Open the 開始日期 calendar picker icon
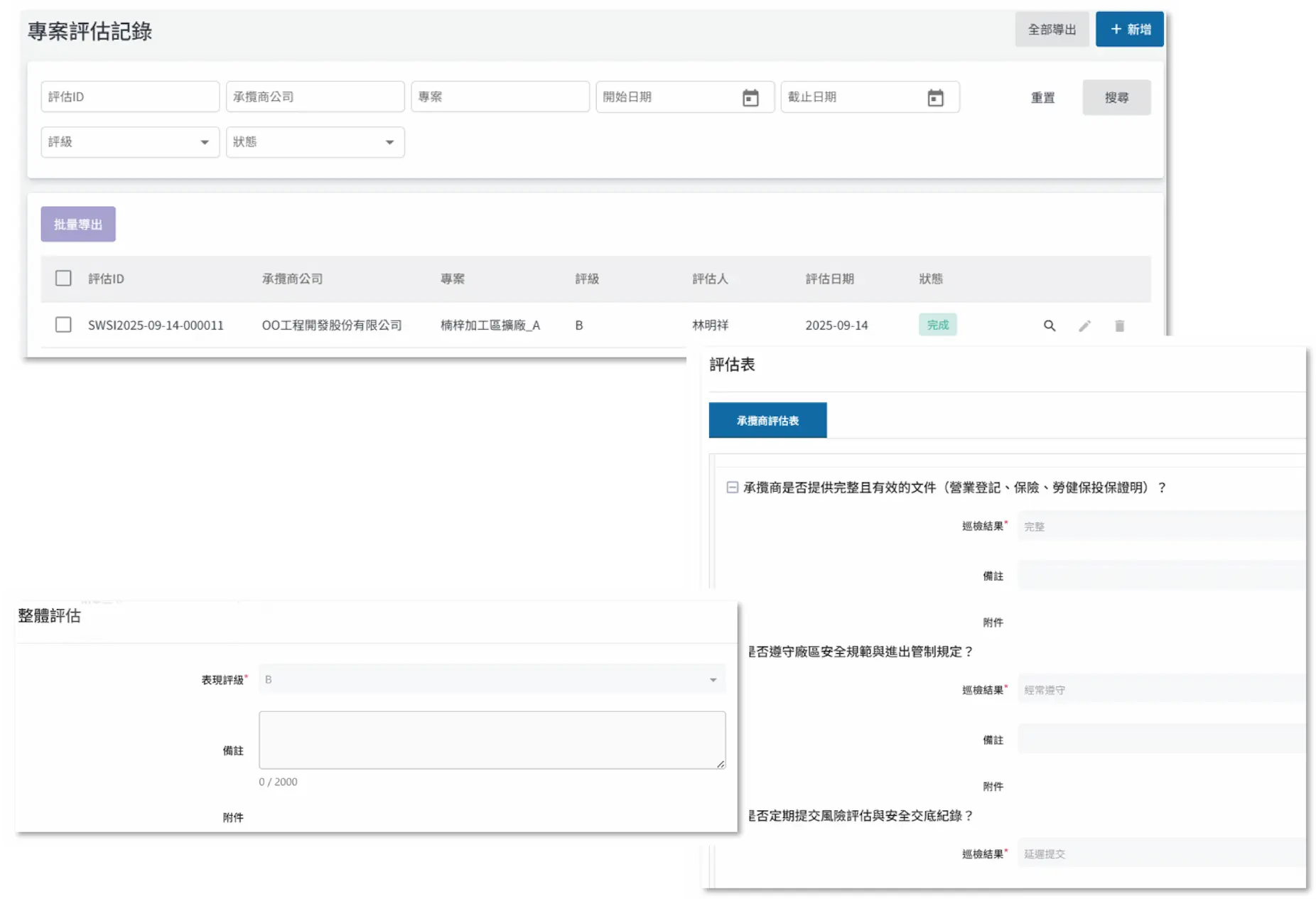Image resolution: width=1316 pixels, height=899 pixels. point(750,97)
